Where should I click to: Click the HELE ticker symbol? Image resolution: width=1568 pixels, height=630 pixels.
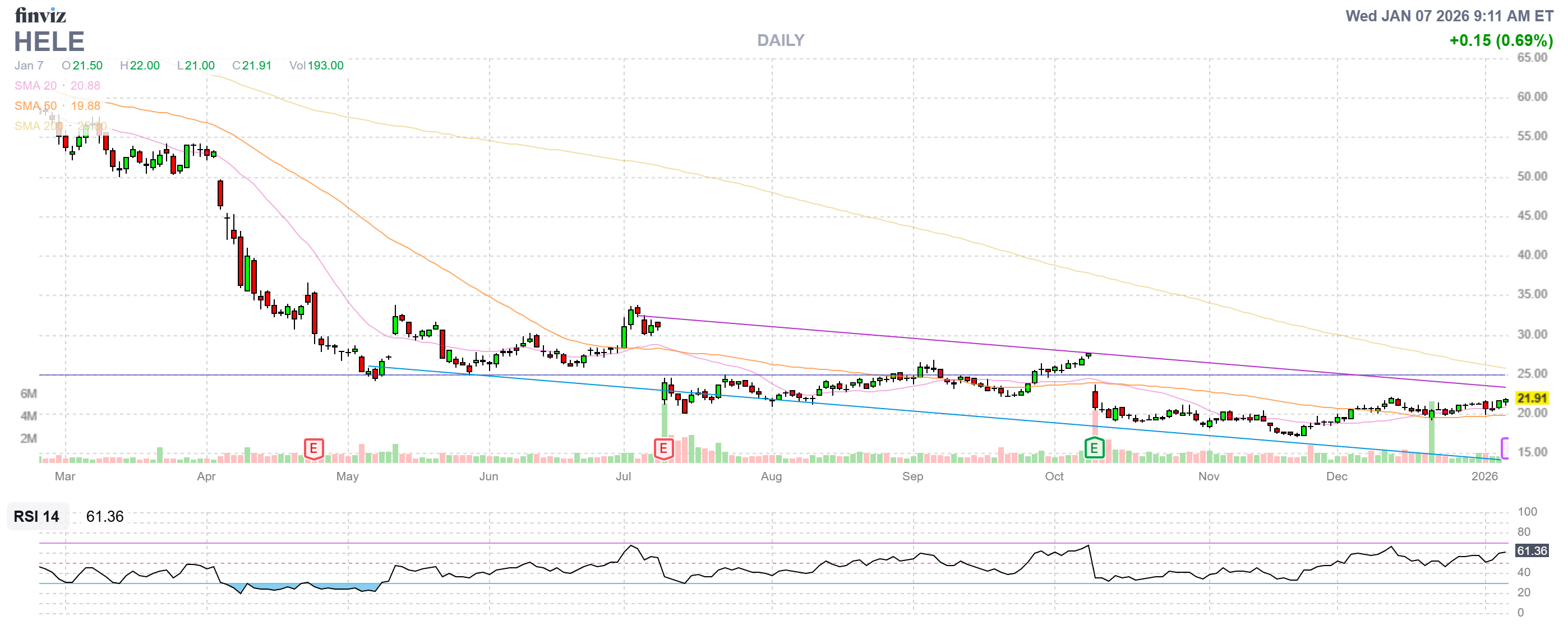tap(49, 41)
